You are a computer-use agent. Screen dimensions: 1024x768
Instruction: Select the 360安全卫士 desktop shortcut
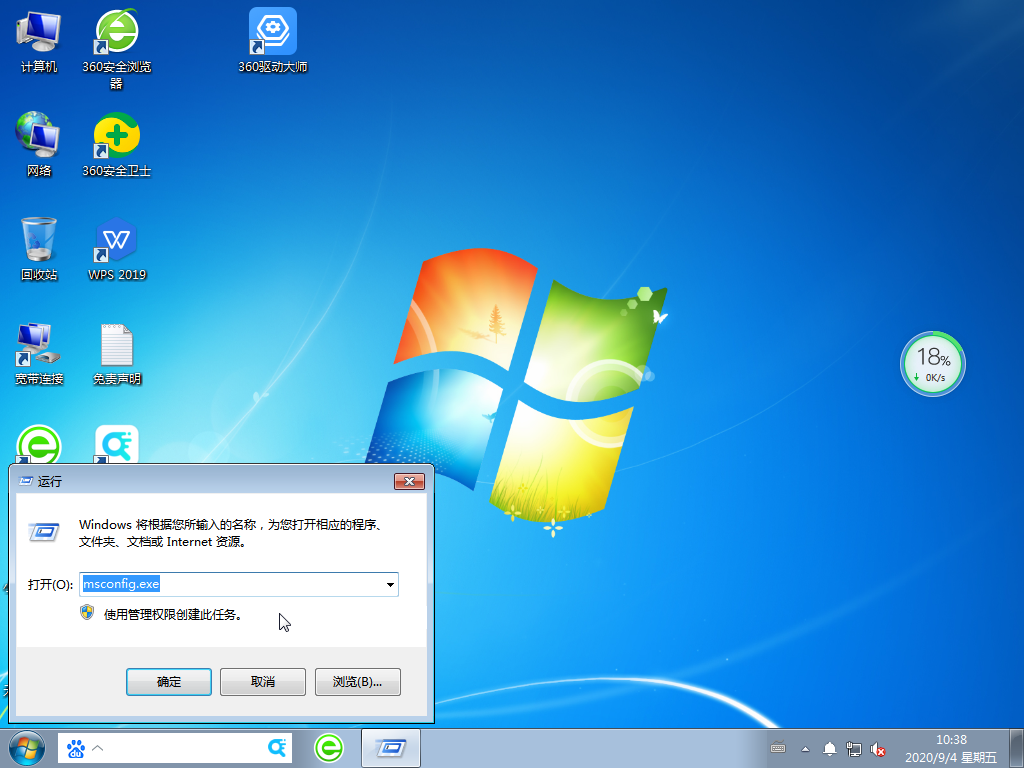tap(116, 144)
